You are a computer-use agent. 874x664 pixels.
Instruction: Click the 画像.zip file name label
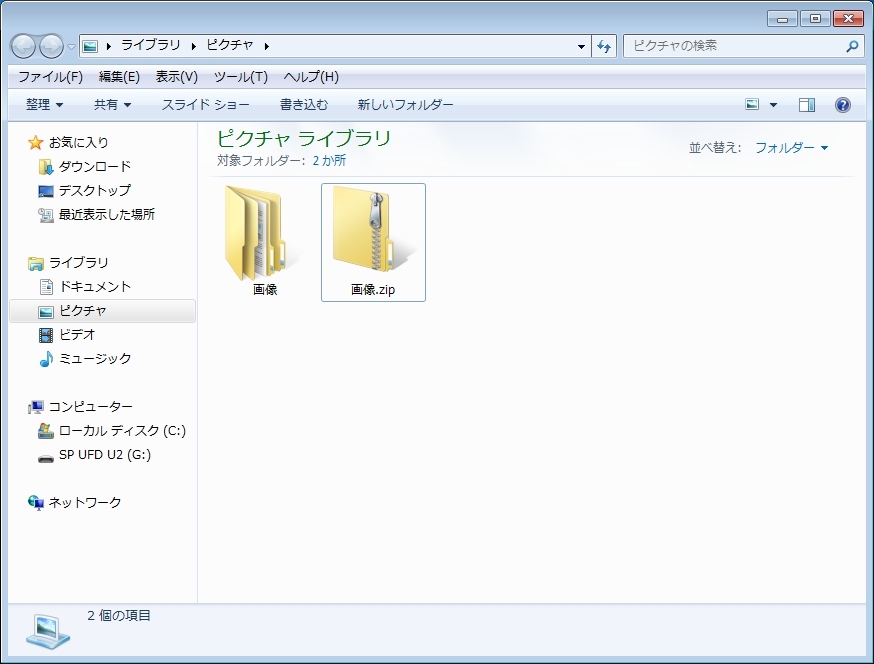point(373,289)
